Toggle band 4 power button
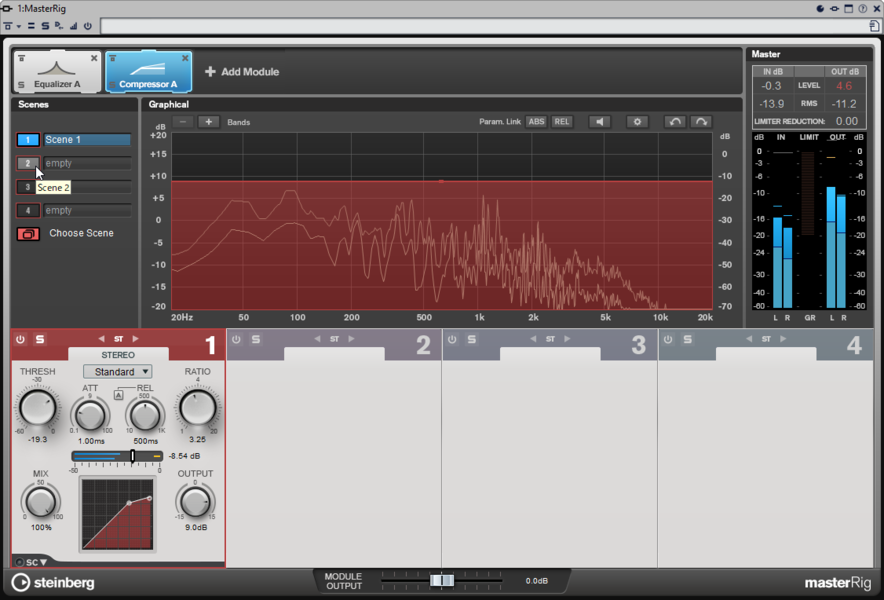884x600 pixels. click(668, 339)
